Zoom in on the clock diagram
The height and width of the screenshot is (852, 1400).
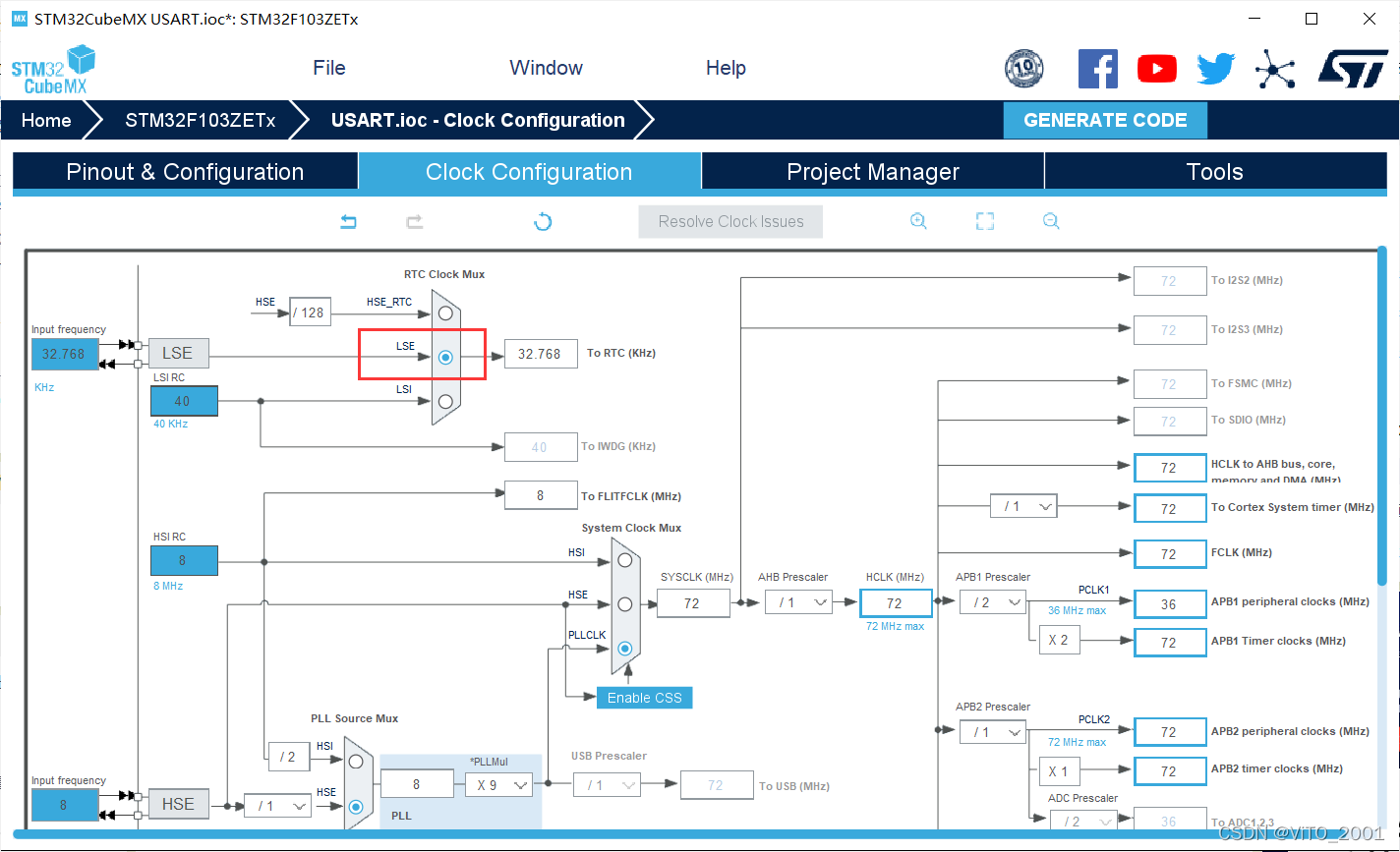tap(918, 222)
